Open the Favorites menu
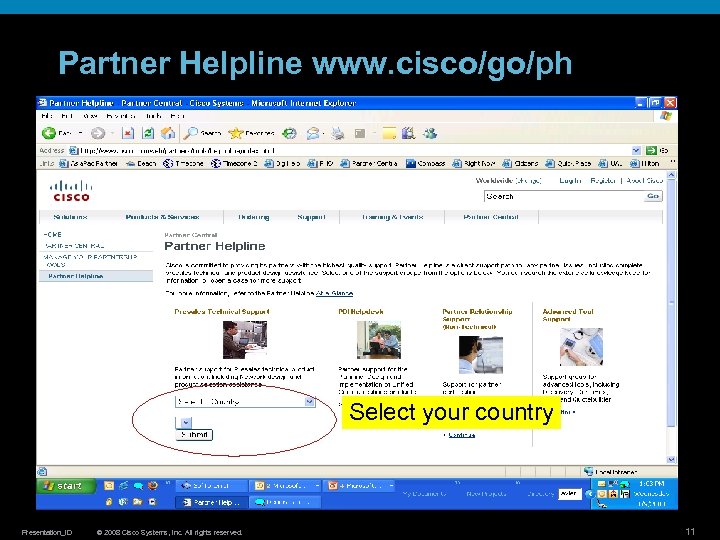This screenshot has width=720, height=540. tap(120, 116)
